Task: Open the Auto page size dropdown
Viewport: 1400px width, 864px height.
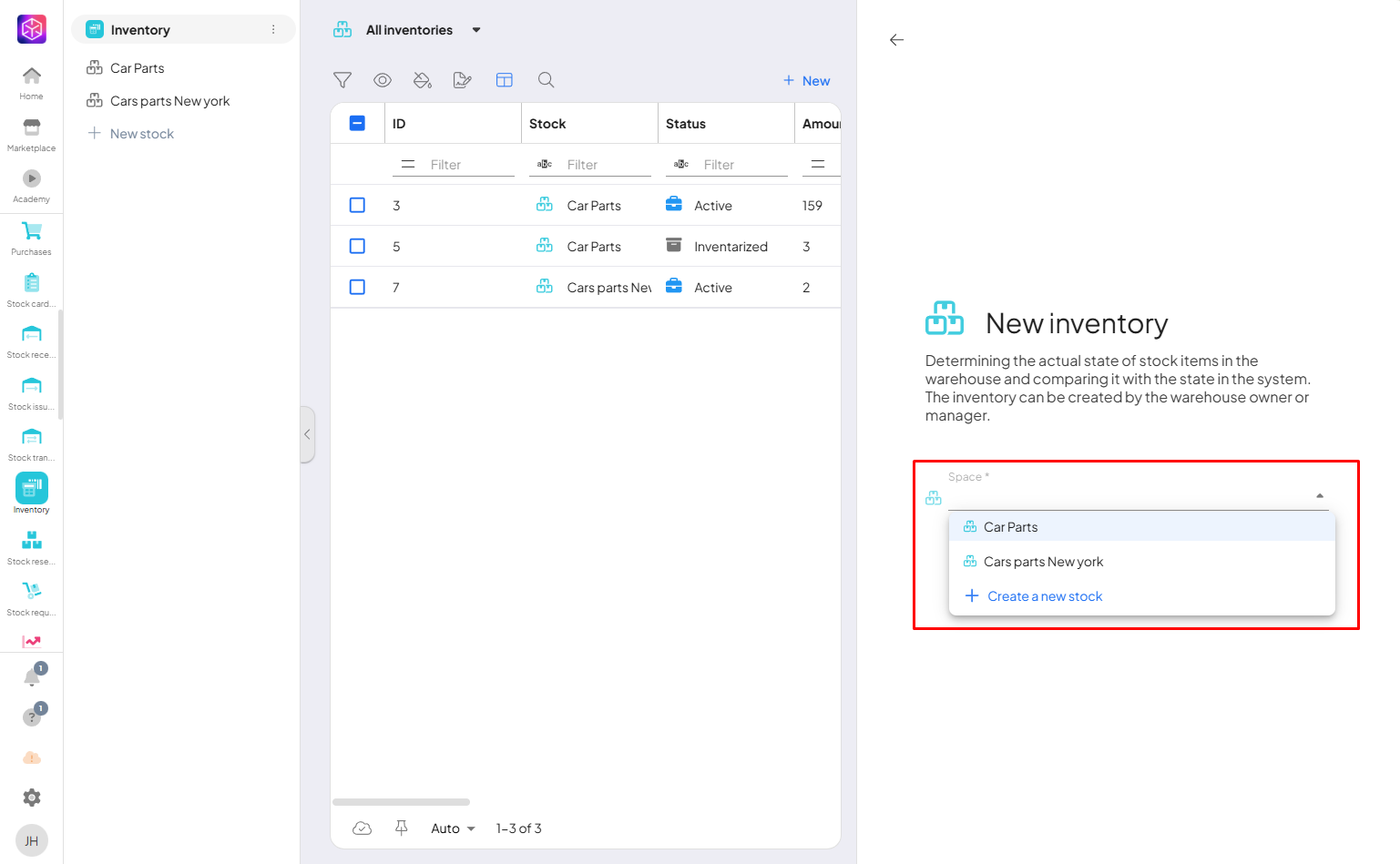Action: click(453, 828)
